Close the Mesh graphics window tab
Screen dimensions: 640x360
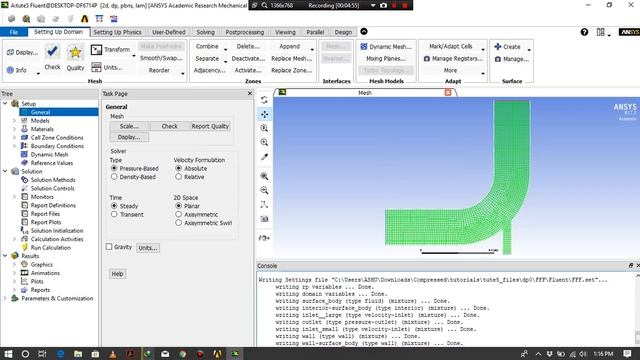pos(448,93)
